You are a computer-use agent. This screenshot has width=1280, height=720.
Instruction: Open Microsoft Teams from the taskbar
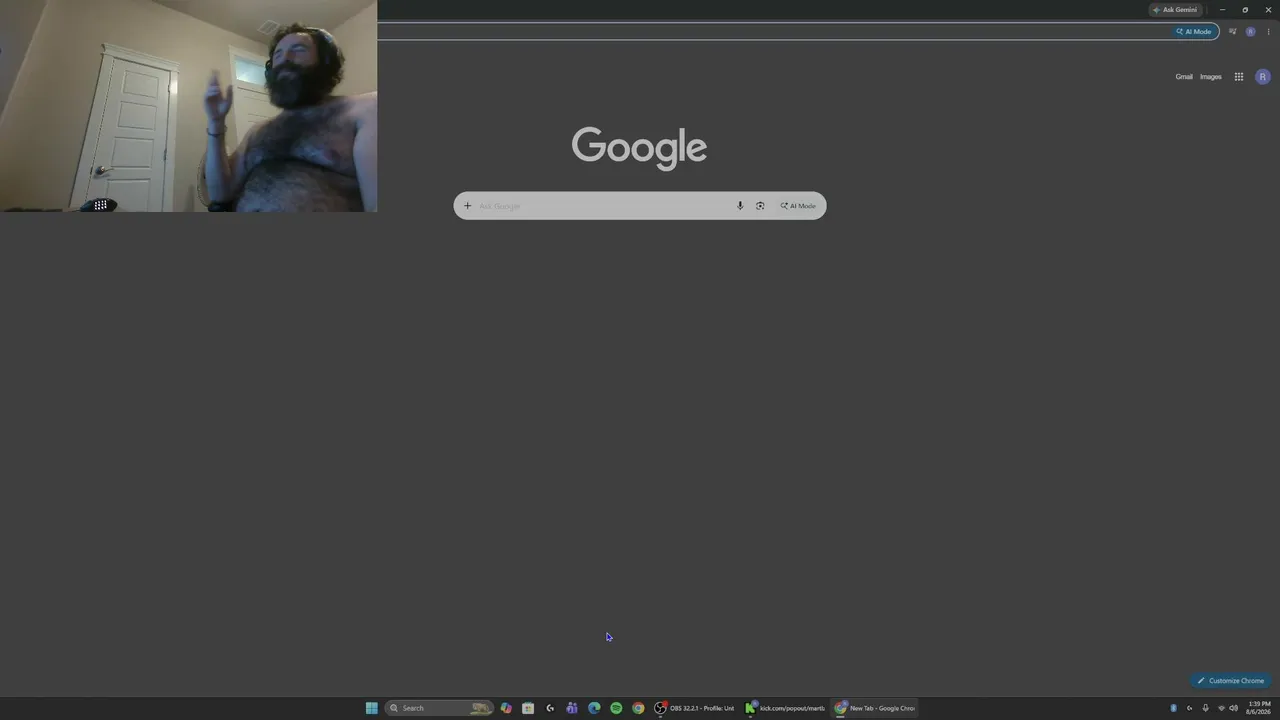(572, 708)
